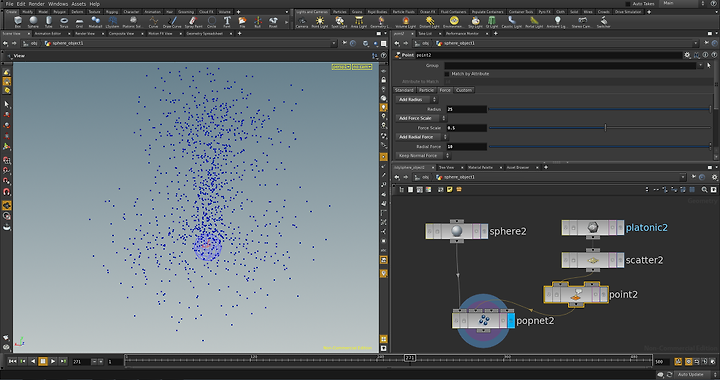Toggle the display flag on scatter2 node
The width and height of the screenshot is (720, 380).
[620, 260]
